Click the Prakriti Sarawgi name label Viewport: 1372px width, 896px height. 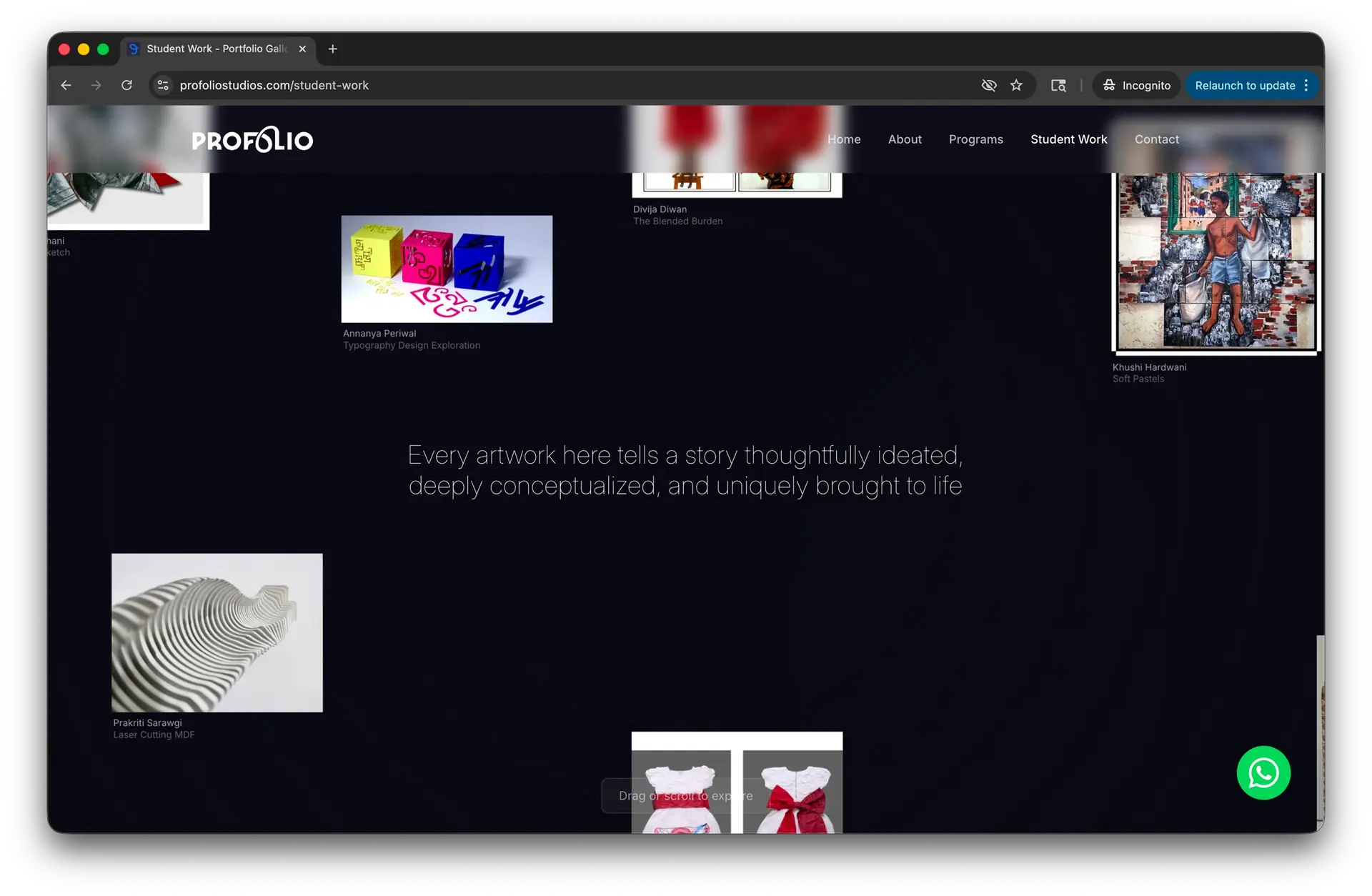(x=147, y=722)
